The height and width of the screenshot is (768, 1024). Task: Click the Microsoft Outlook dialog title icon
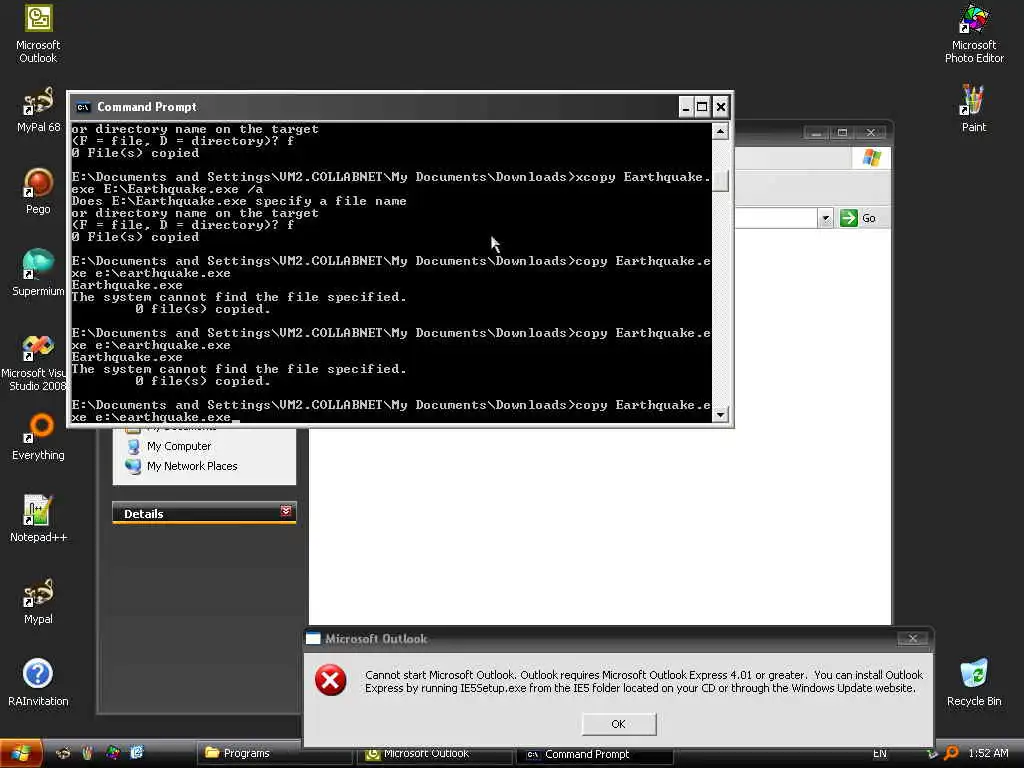click(x=313, y=639)
